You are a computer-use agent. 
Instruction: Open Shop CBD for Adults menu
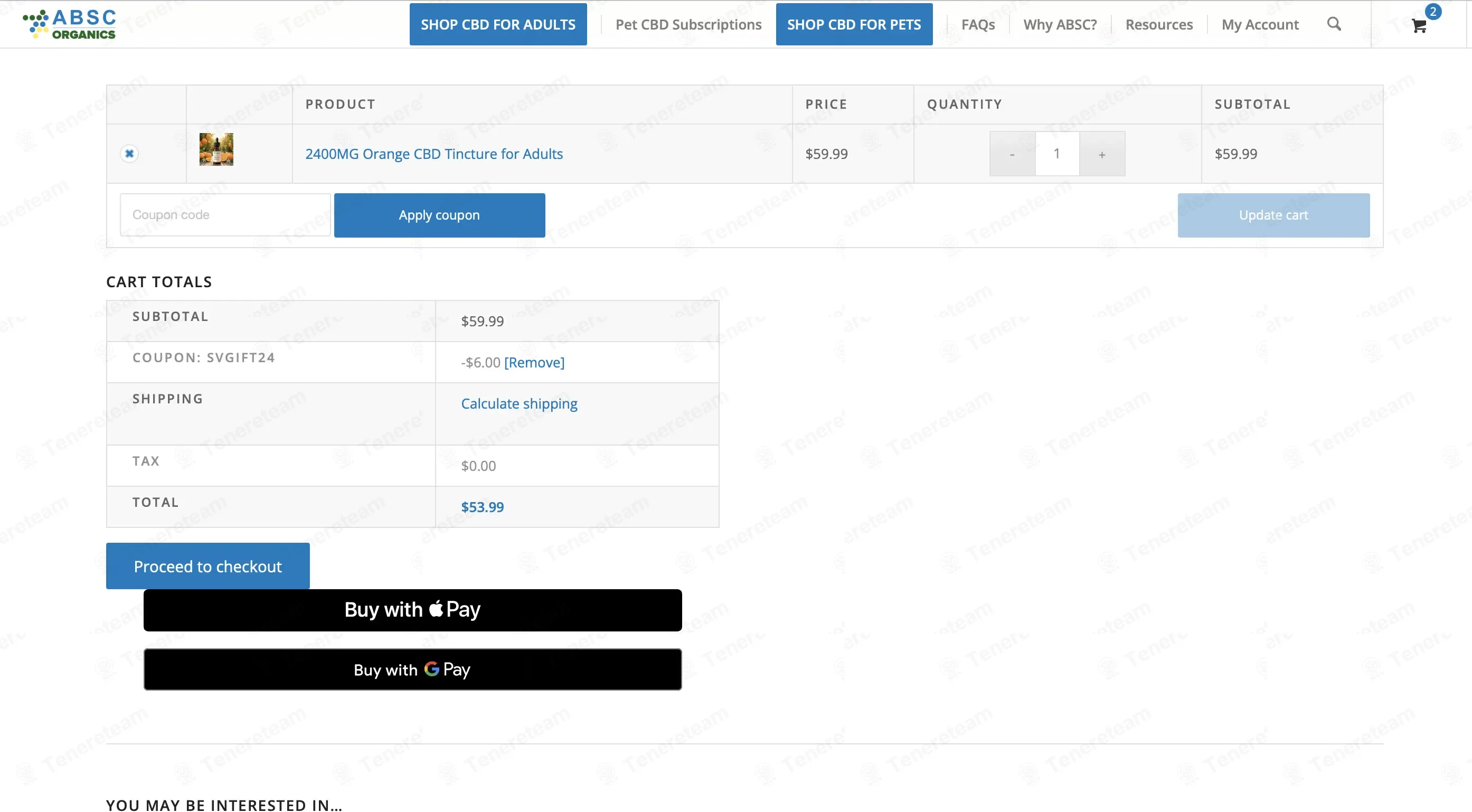pos(498,24)
